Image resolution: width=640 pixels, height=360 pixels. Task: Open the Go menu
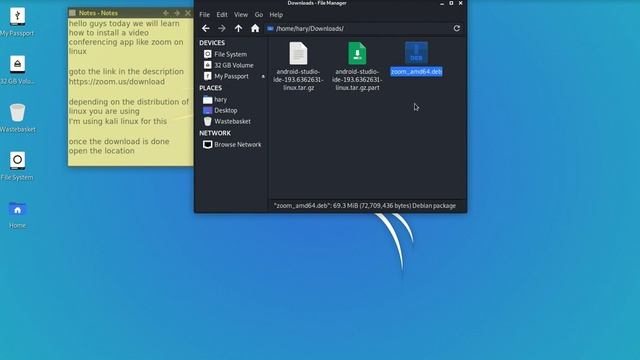click(259, 15)
